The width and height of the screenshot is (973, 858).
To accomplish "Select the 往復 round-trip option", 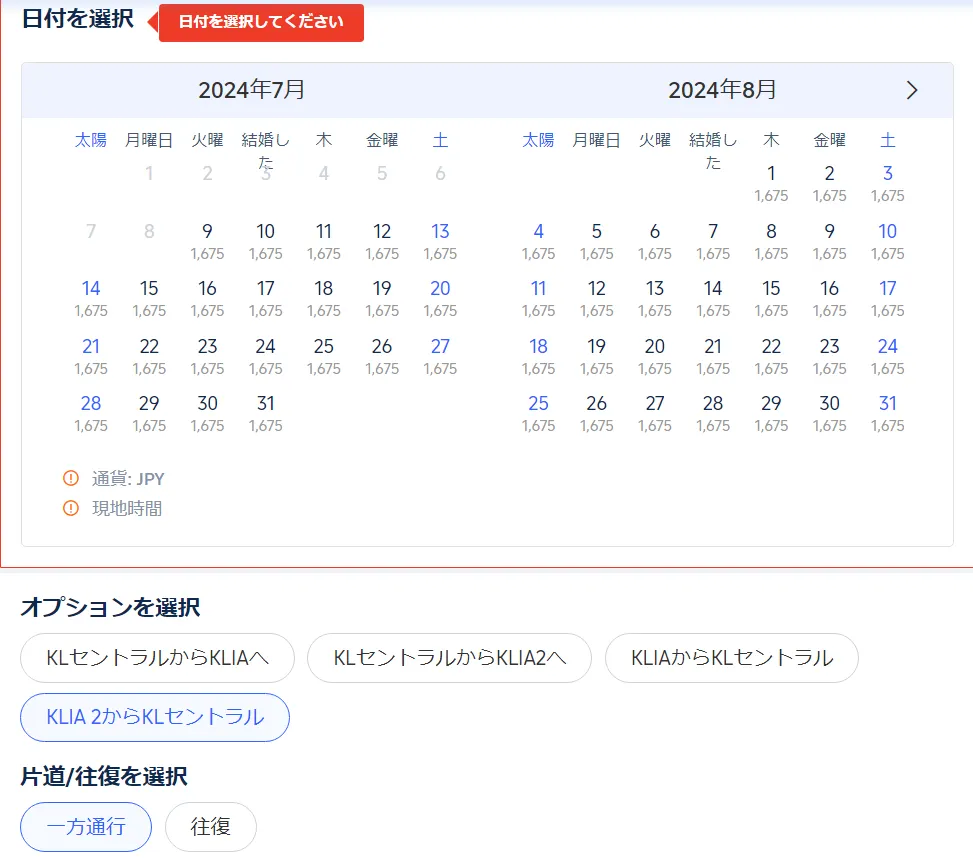I will coord(210,826).
